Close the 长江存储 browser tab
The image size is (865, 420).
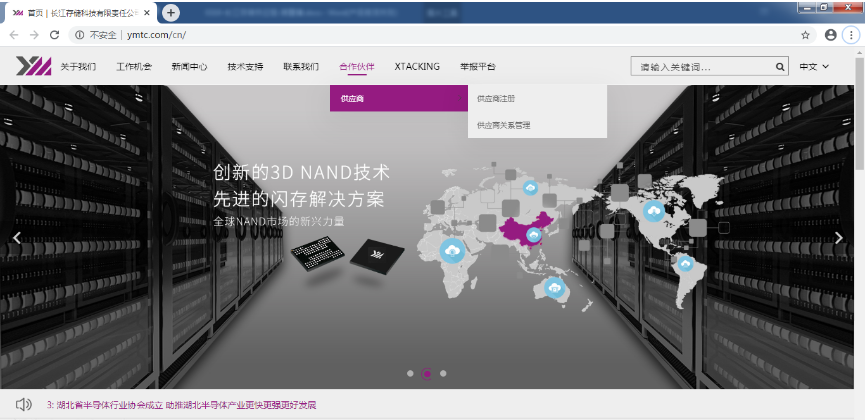[147, 13]
